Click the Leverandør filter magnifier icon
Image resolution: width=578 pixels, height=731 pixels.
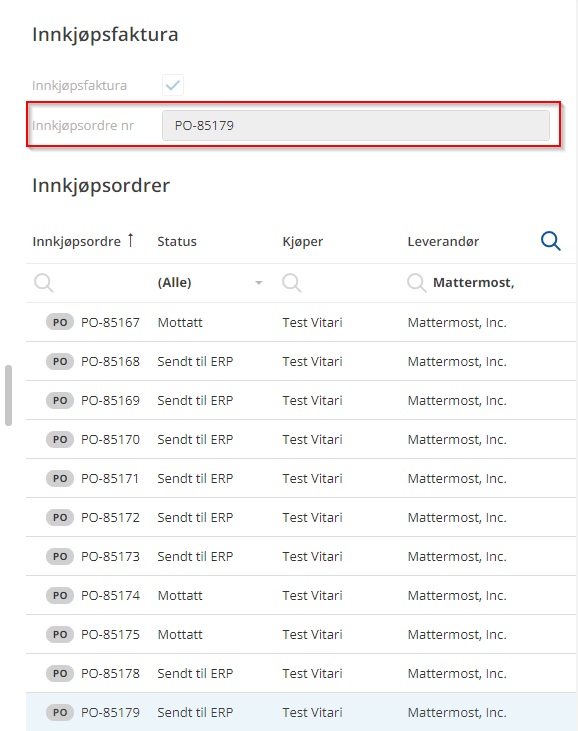pyautogui.click(x=416, y=283)
